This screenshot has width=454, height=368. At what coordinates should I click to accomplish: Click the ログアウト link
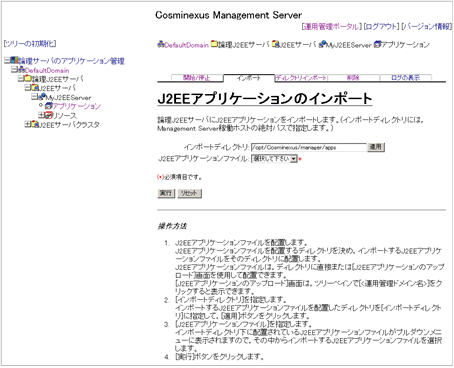(381, 27)
